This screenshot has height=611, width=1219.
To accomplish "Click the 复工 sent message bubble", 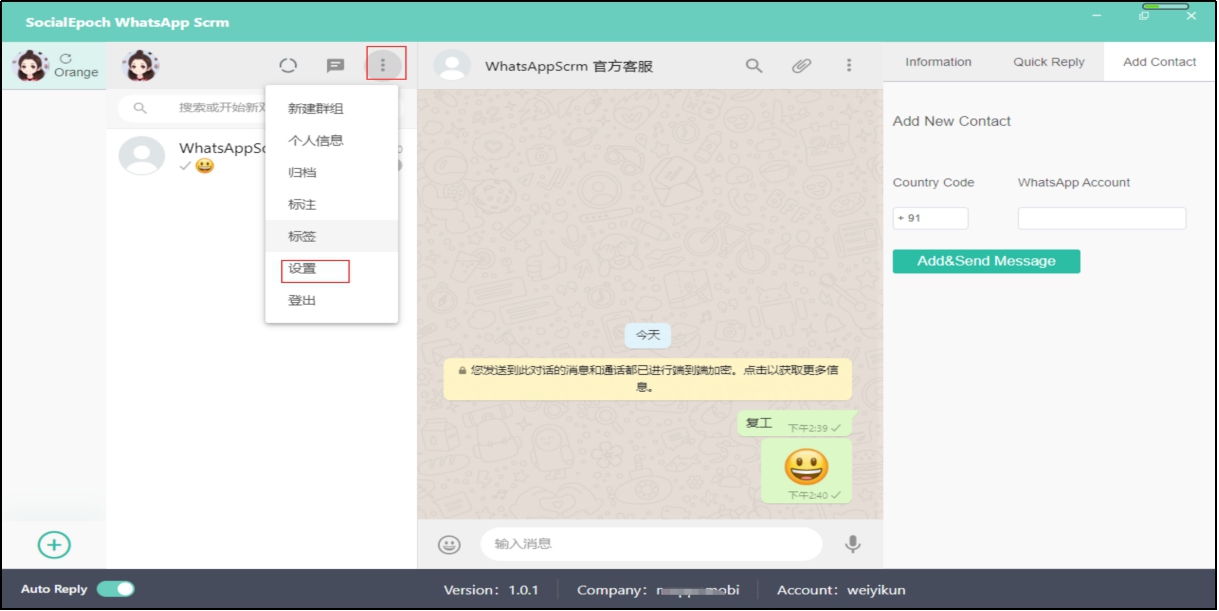I will click(x=796, y=424).
